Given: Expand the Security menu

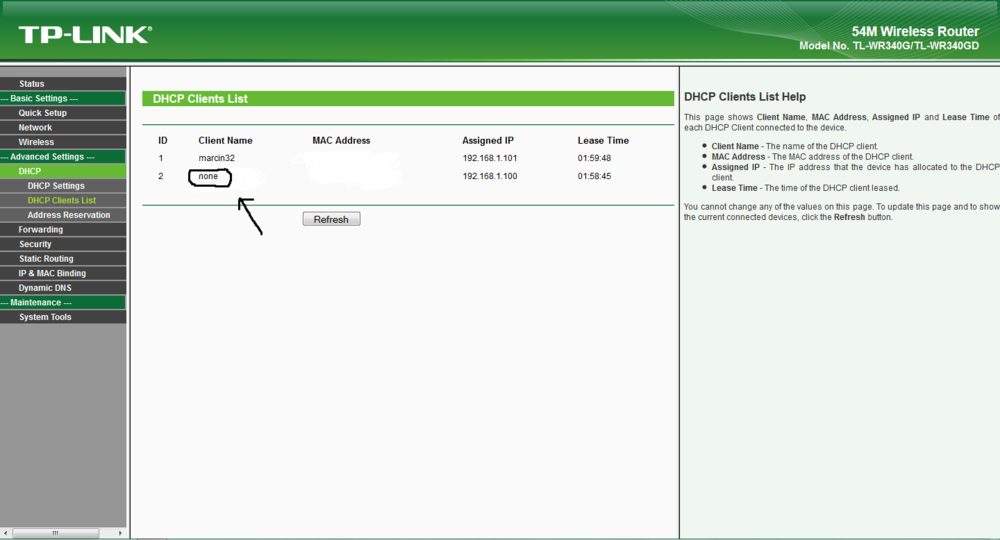Looking at the screenshot, I should tap(35, 244).
